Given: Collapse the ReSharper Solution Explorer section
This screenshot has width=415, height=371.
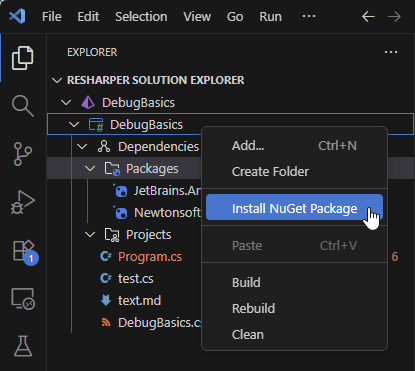Looking at the screenshot, I should pos(57,80).
